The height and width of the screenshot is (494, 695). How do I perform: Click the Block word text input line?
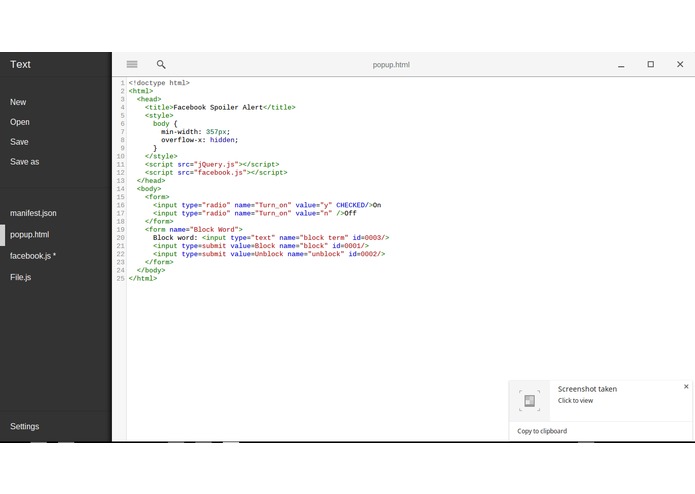(x=271, y=237)
